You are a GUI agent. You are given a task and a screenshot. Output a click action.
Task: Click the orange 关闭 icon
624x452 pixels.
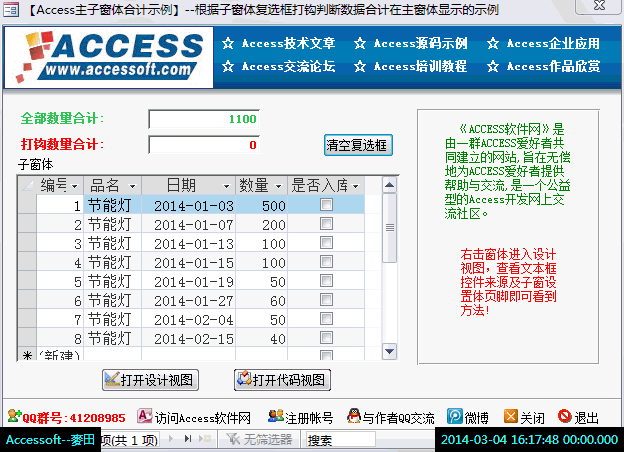click(x=511, y=417)
